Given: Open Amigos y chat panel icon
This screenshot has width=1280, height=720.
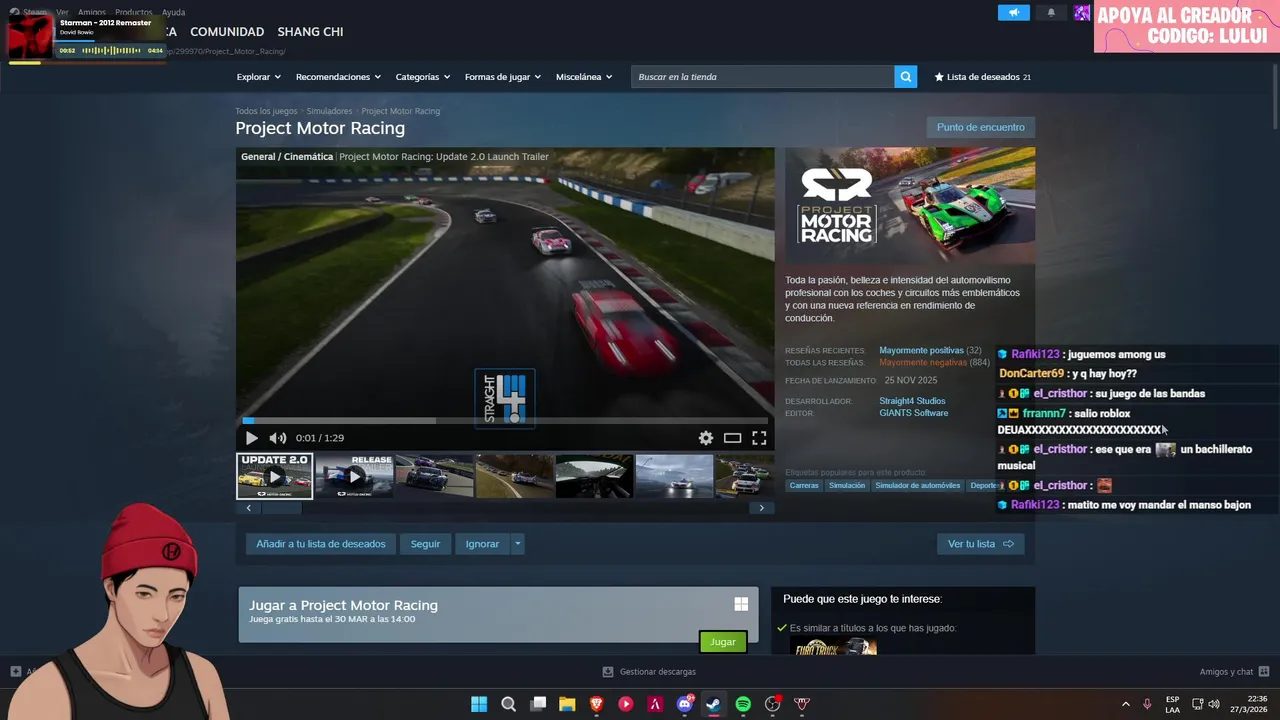Looking at the screenshot, I should click(x=1264, y=672).
